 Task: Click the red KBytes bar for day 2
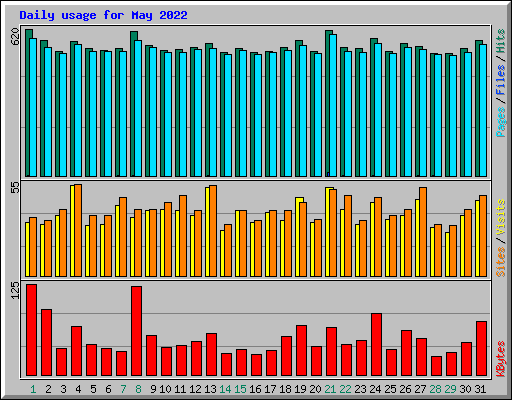tap(47, 342)
